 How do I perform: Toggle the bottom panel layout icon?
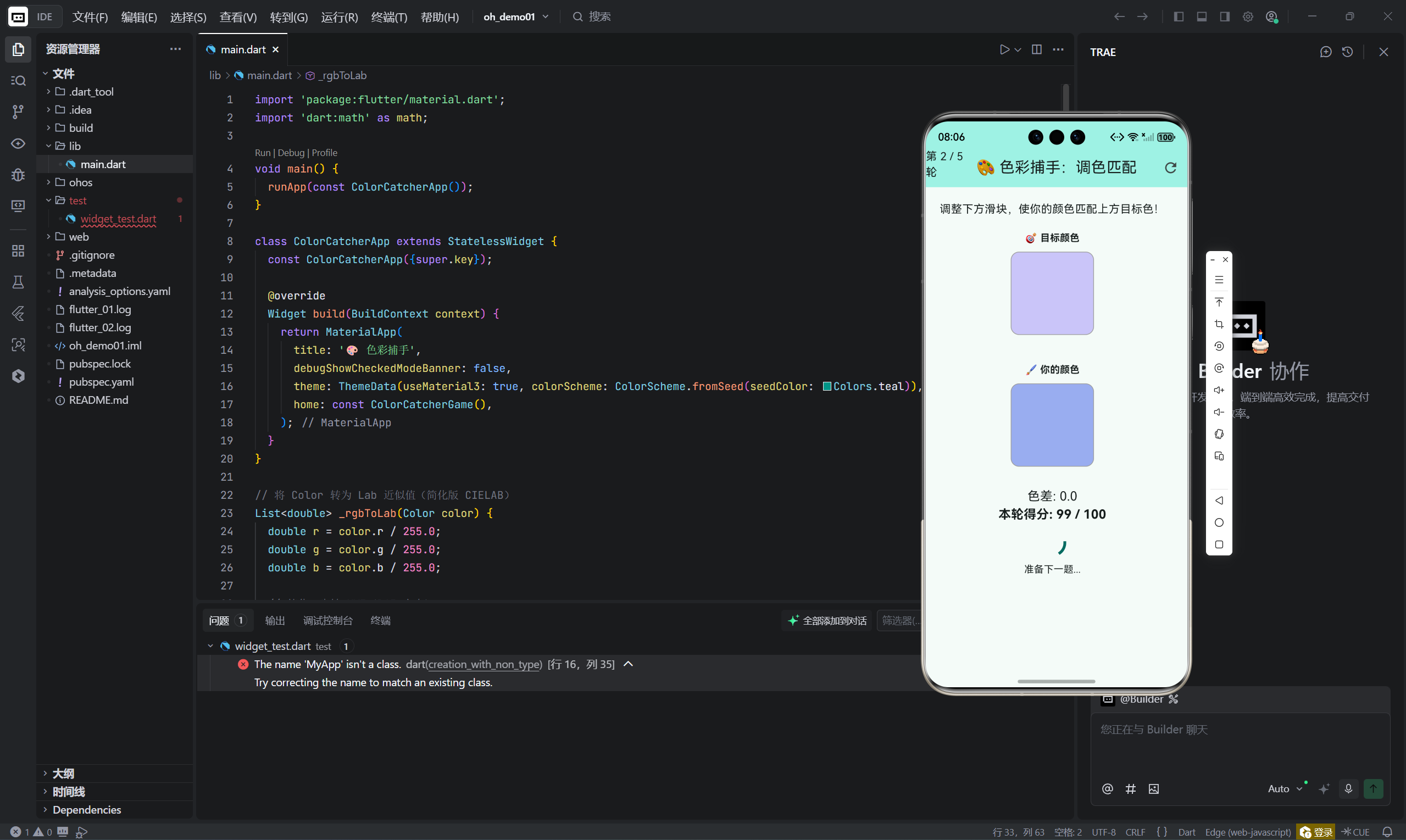click(x=1202, y=17)
